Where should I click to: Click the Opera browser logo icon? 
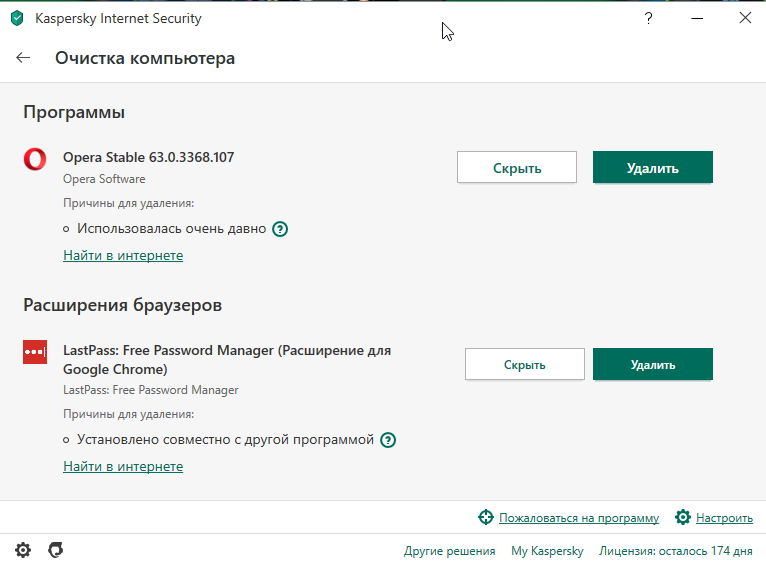[35, 159]
